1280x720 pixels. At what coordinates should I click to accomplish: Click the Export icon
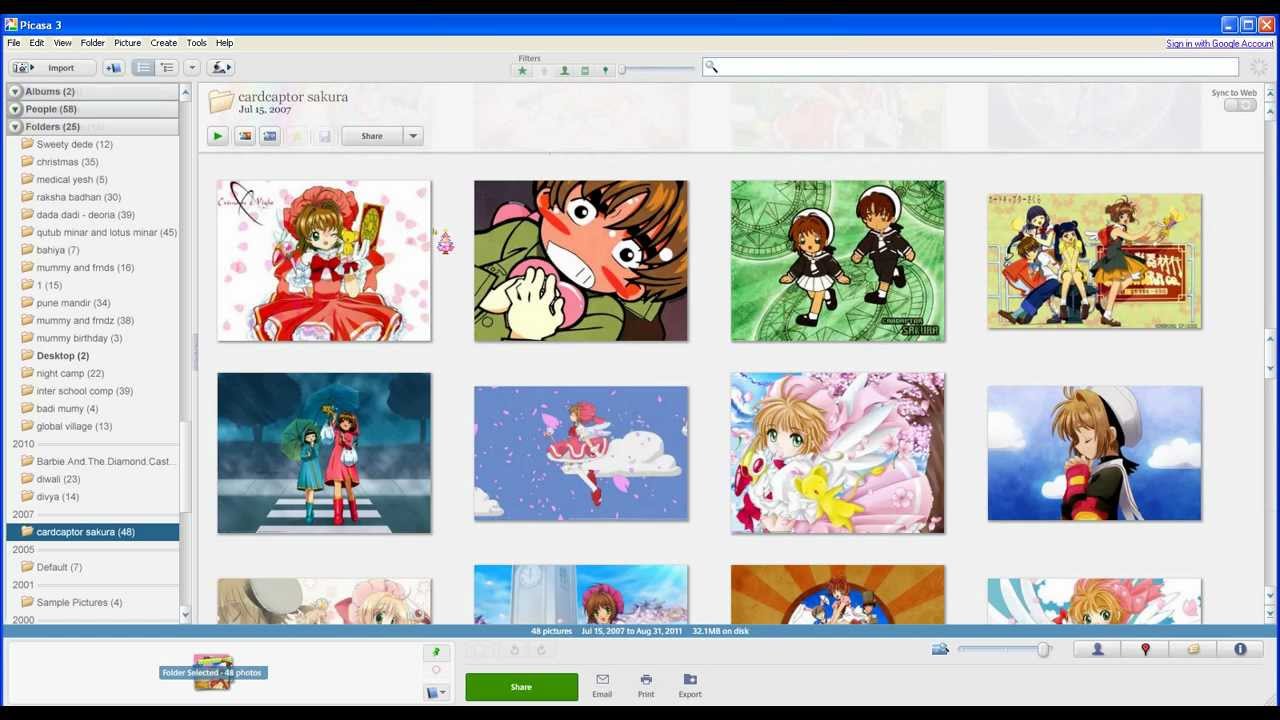690,685
